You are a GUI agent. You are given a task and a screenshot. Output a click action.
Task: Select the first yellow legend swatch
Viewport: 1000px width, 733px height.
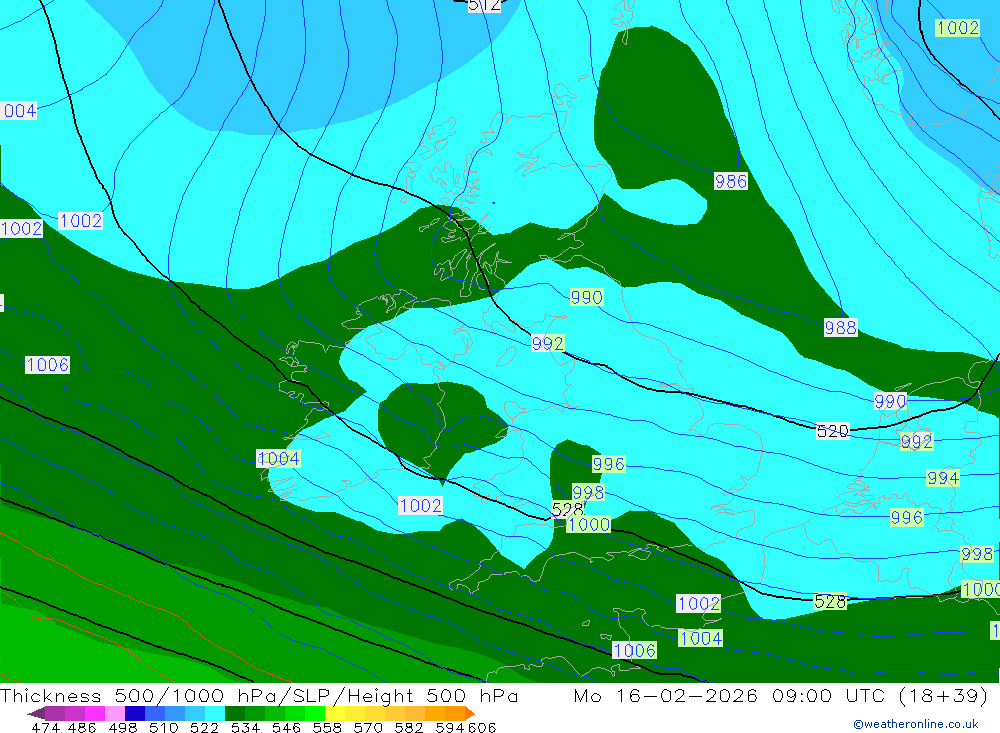coord(335,713)
